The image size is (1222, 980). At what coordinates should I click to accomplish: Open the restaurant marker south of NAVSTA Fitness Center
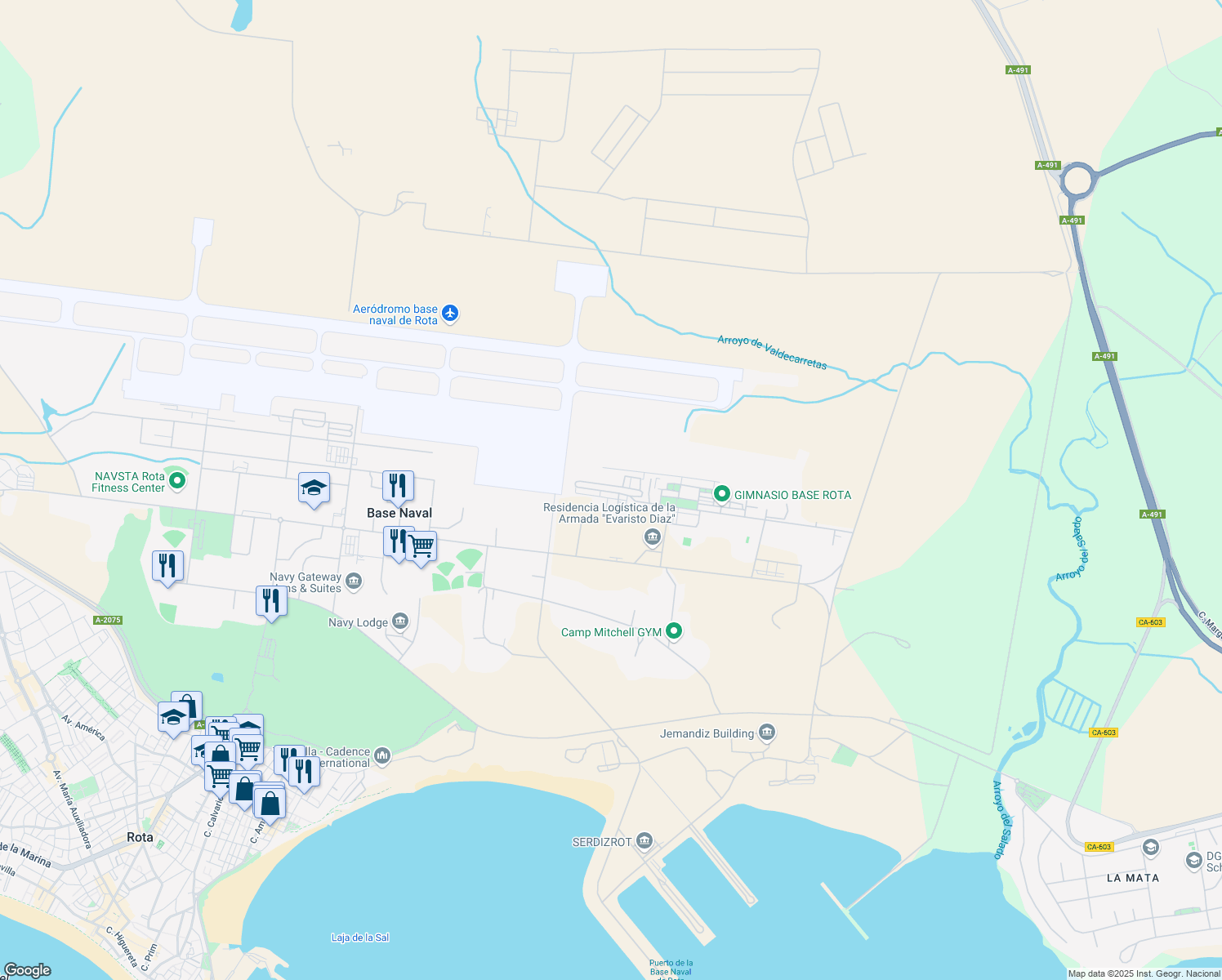[167, 567]
